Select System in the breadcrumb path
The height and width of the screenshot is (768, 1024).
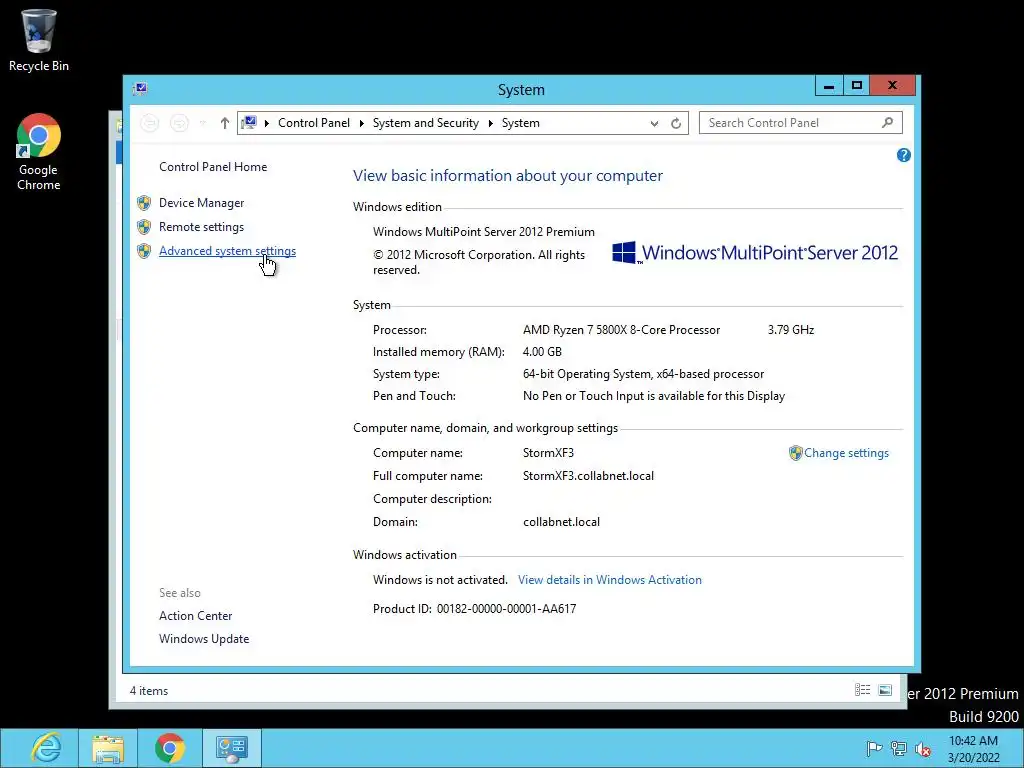520,123
